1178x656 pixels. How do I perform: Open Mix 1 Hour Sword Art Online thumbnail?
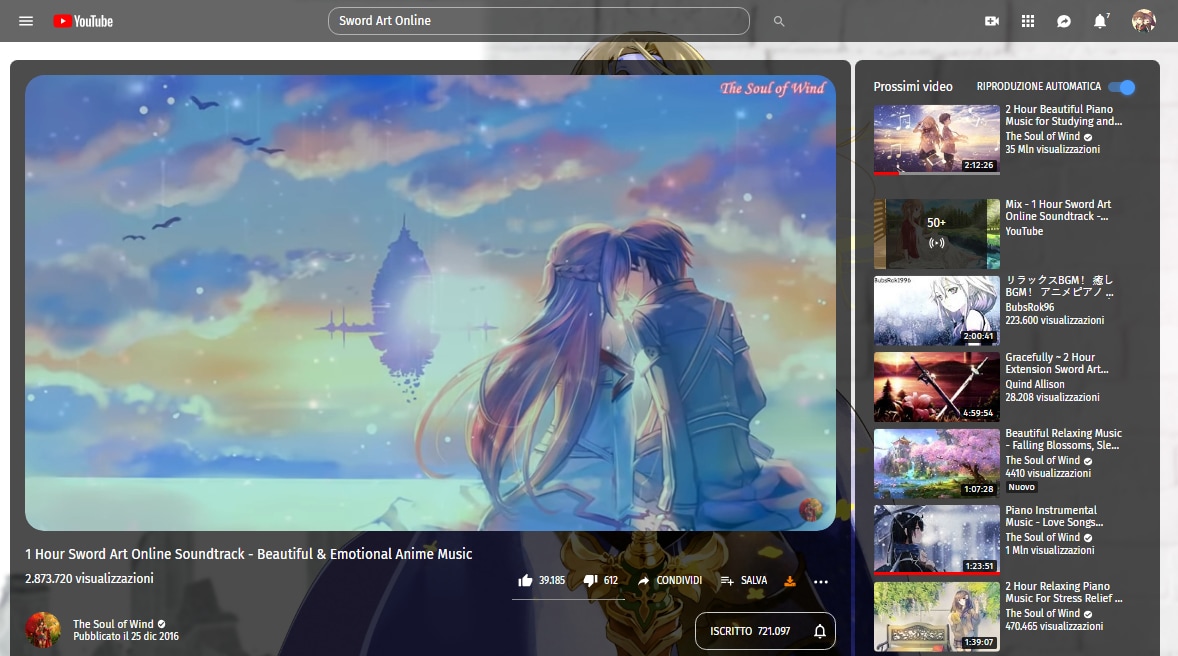(936, 234)
